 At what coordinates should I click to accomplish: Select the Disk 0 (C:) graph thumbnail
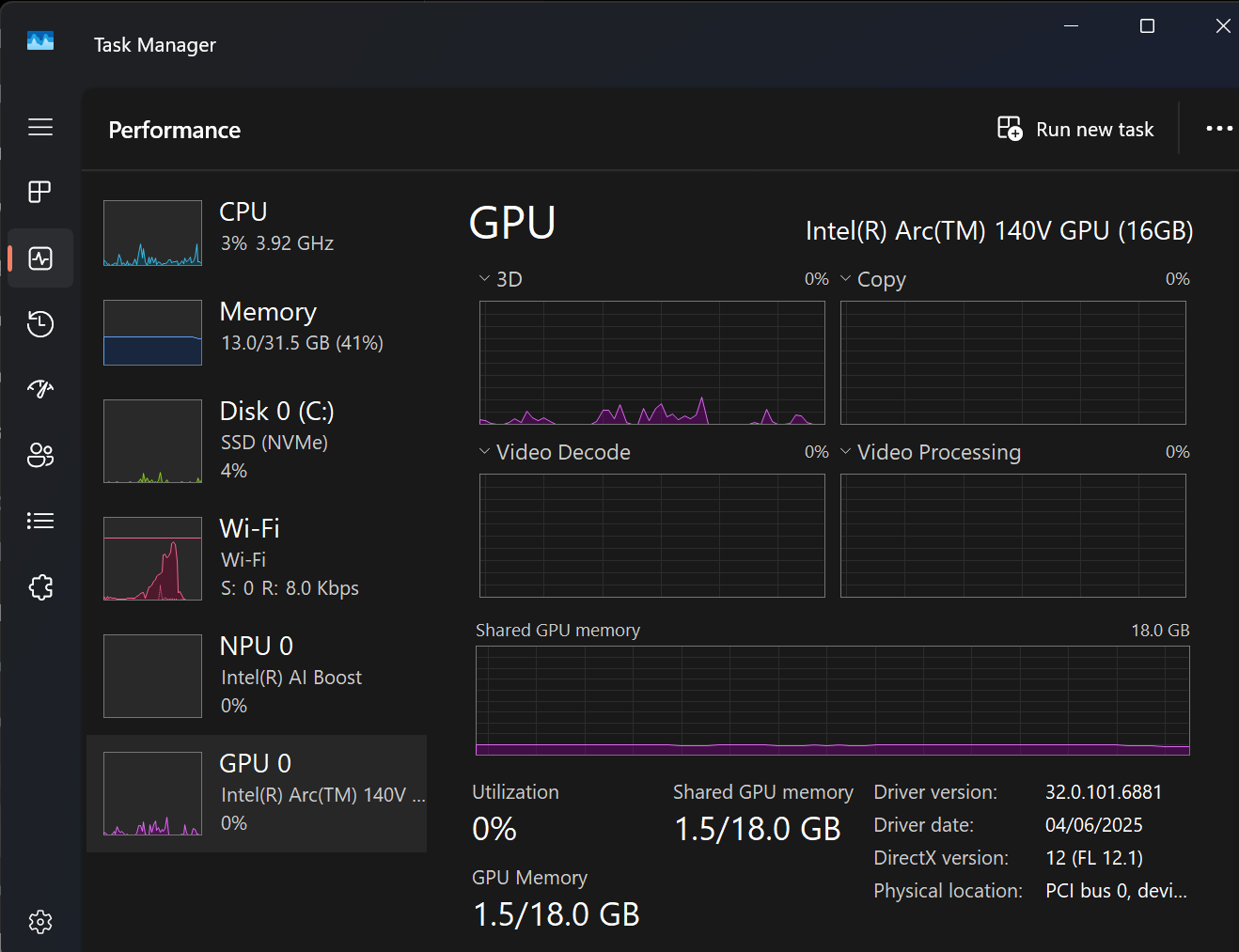pyautogui.click(x=152, y=441)
